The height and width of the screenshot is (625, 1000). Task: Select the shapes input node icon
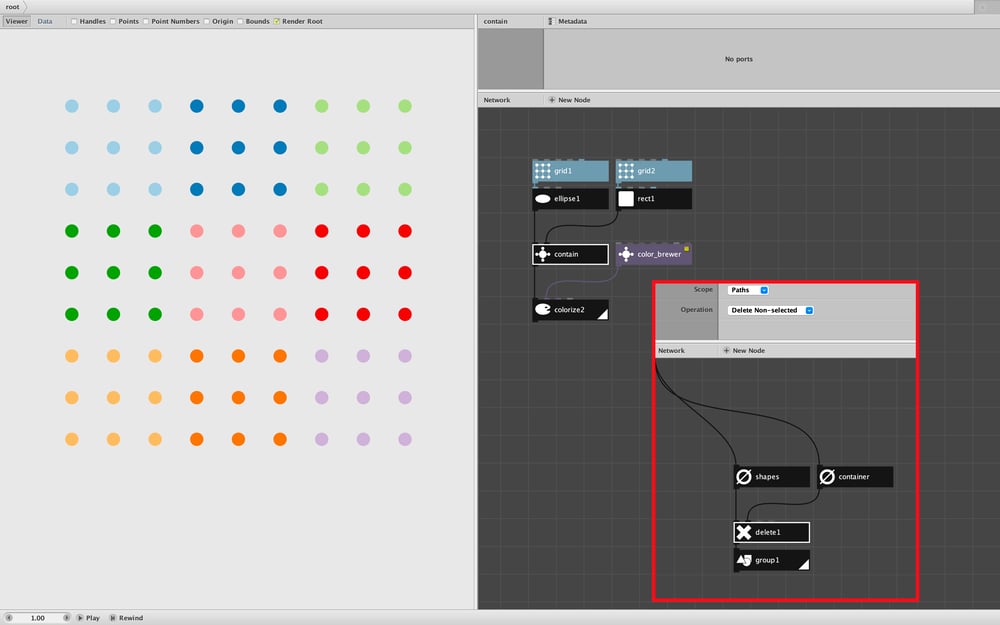coord(744,477)
